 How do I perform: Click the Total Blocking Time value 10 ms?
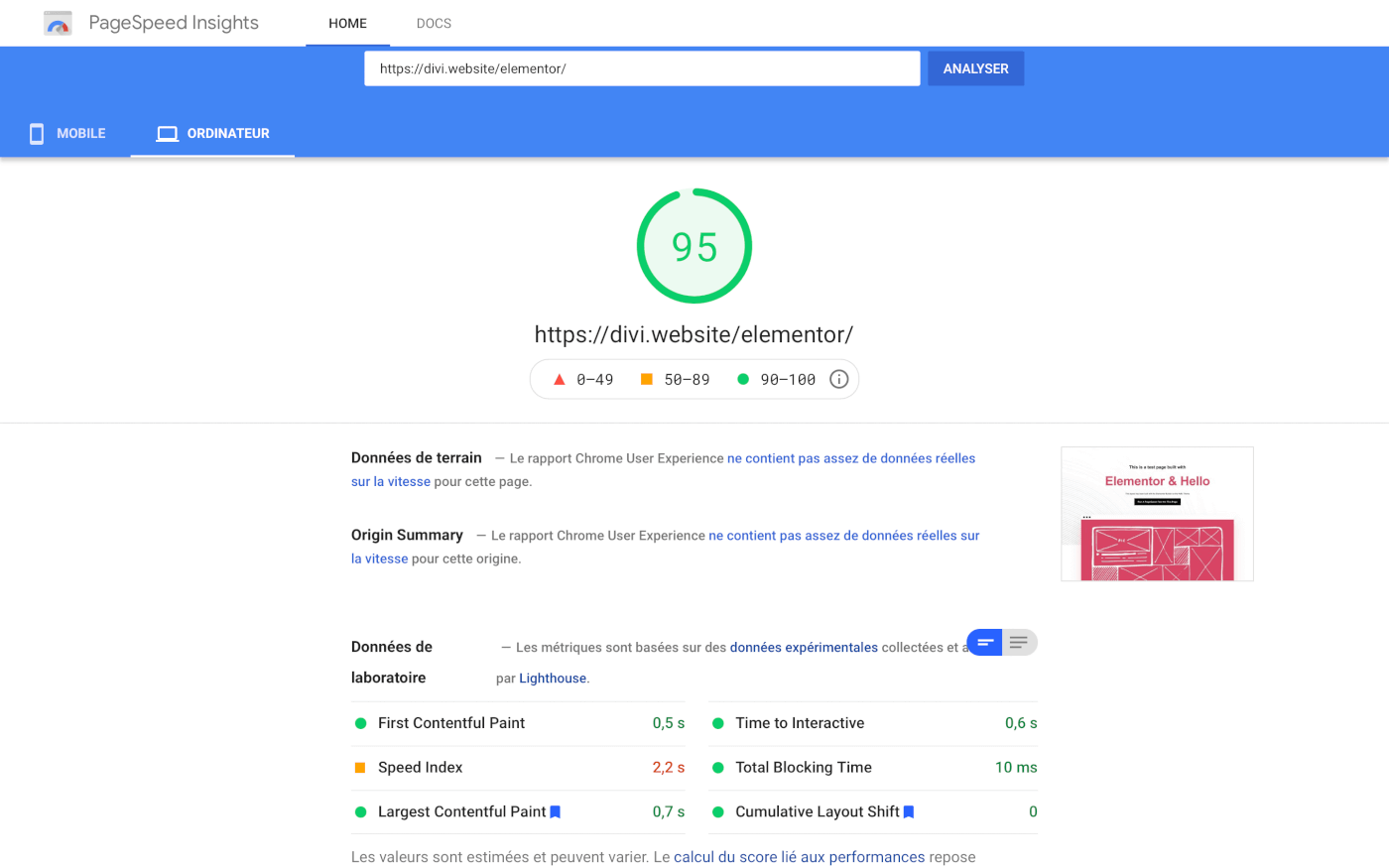pos(1016,768)
